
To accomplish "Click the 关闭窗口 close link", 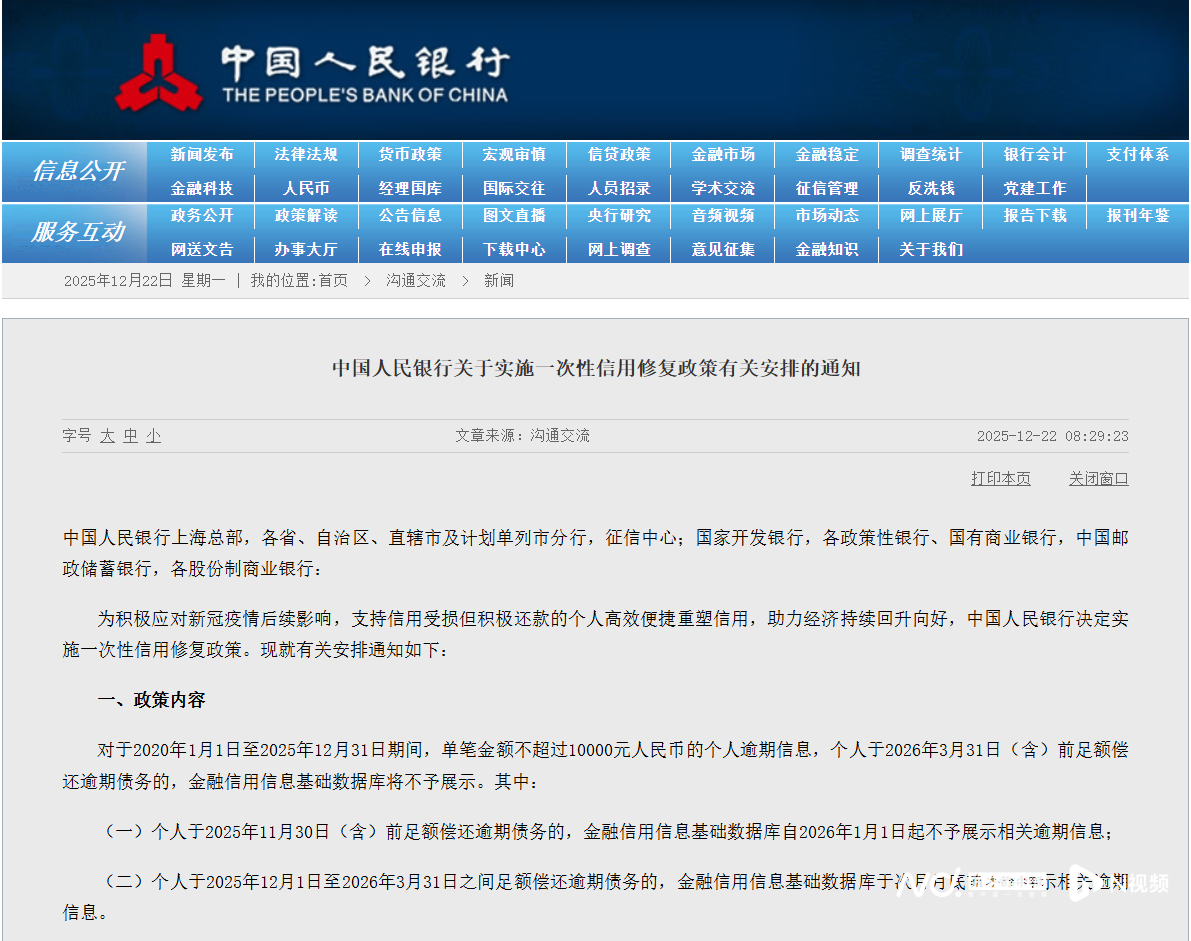I will click(x=1098, y=479).
